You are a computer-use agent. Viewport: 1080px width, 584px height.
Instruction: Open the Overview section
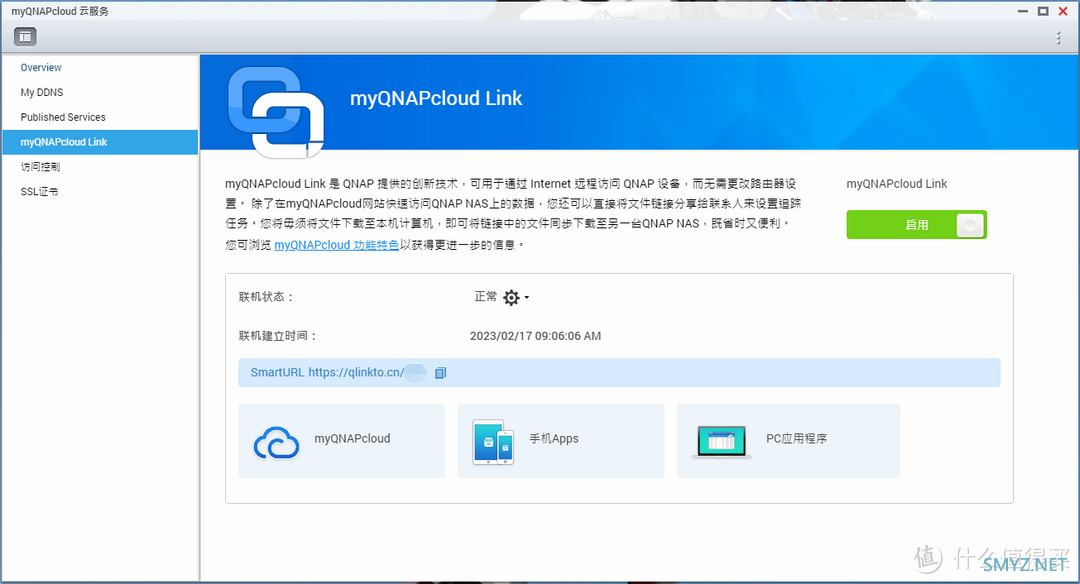(41, 67)
